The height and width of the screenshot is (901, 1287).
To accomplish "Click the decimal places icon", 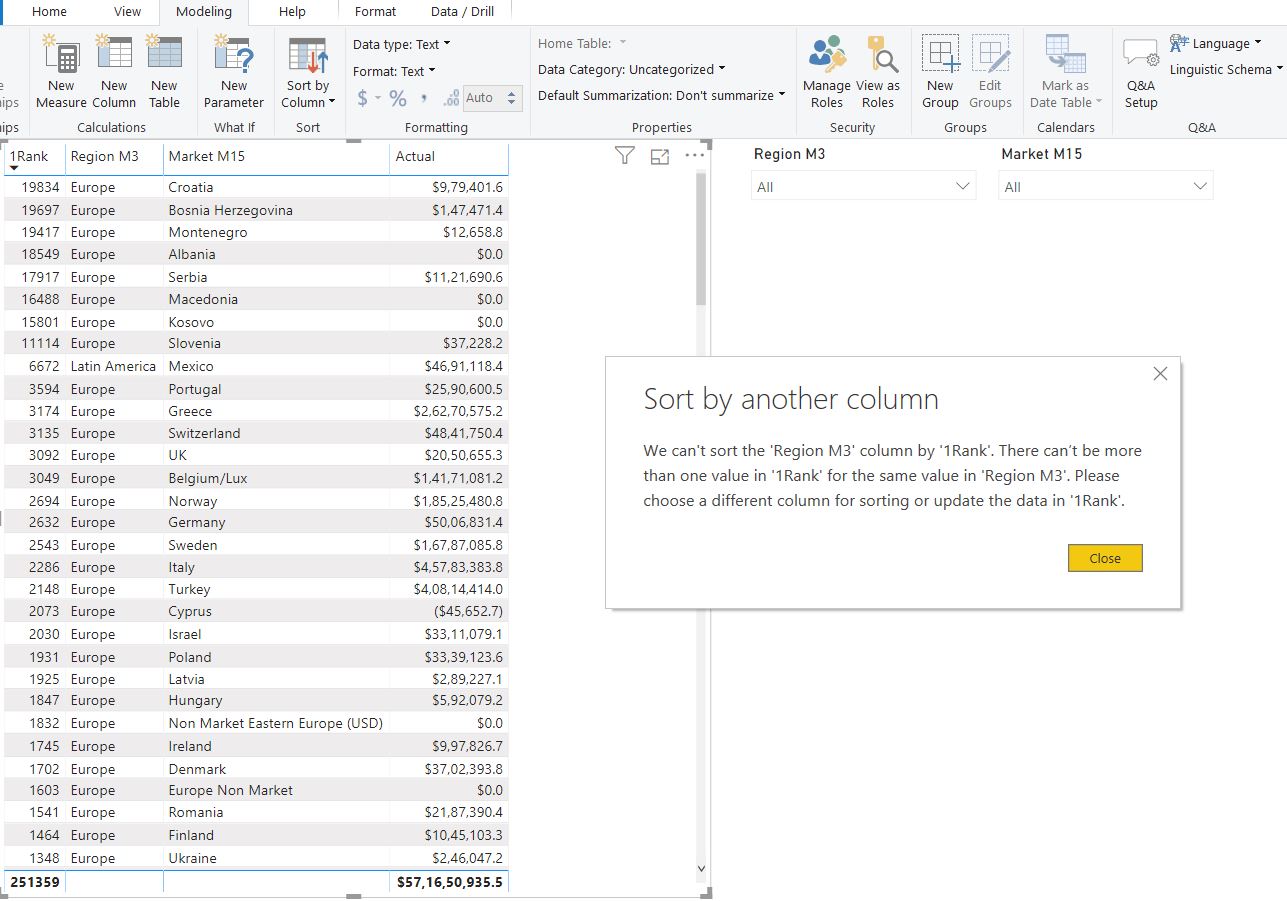I will pos(451,98).
